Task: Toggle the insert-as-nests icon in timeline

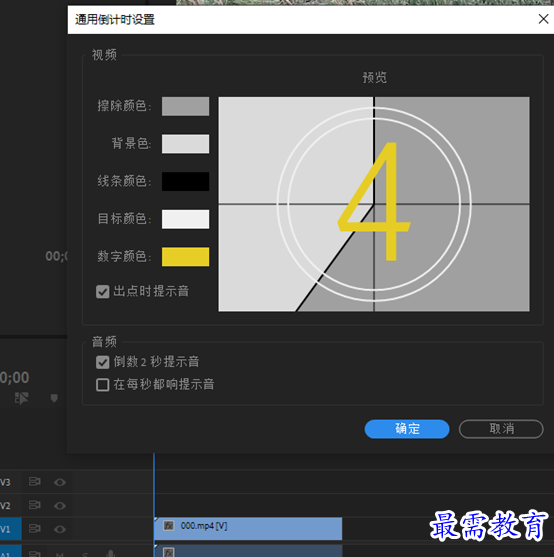Action: [x=21, y=398]
